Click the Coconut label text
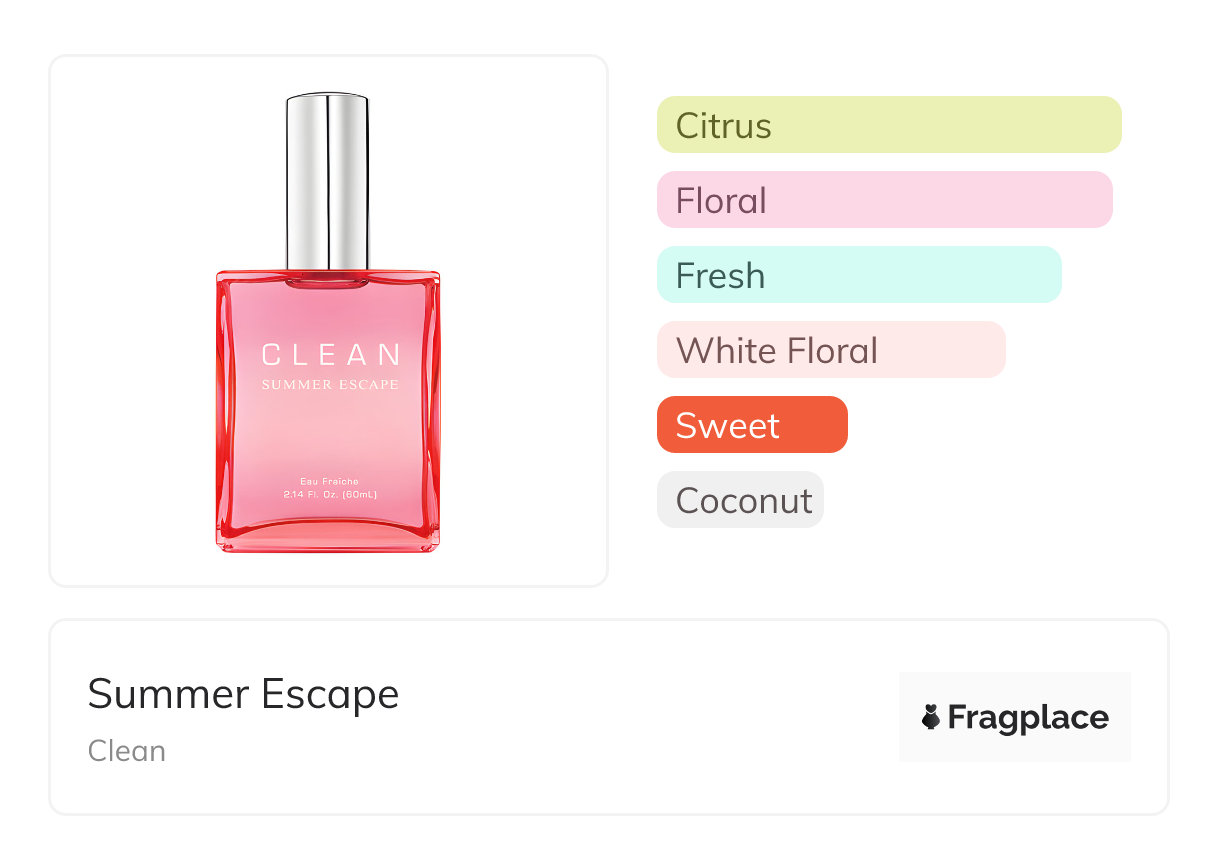The height and width of the screenshot is (864, 1218). coord(744,500)
